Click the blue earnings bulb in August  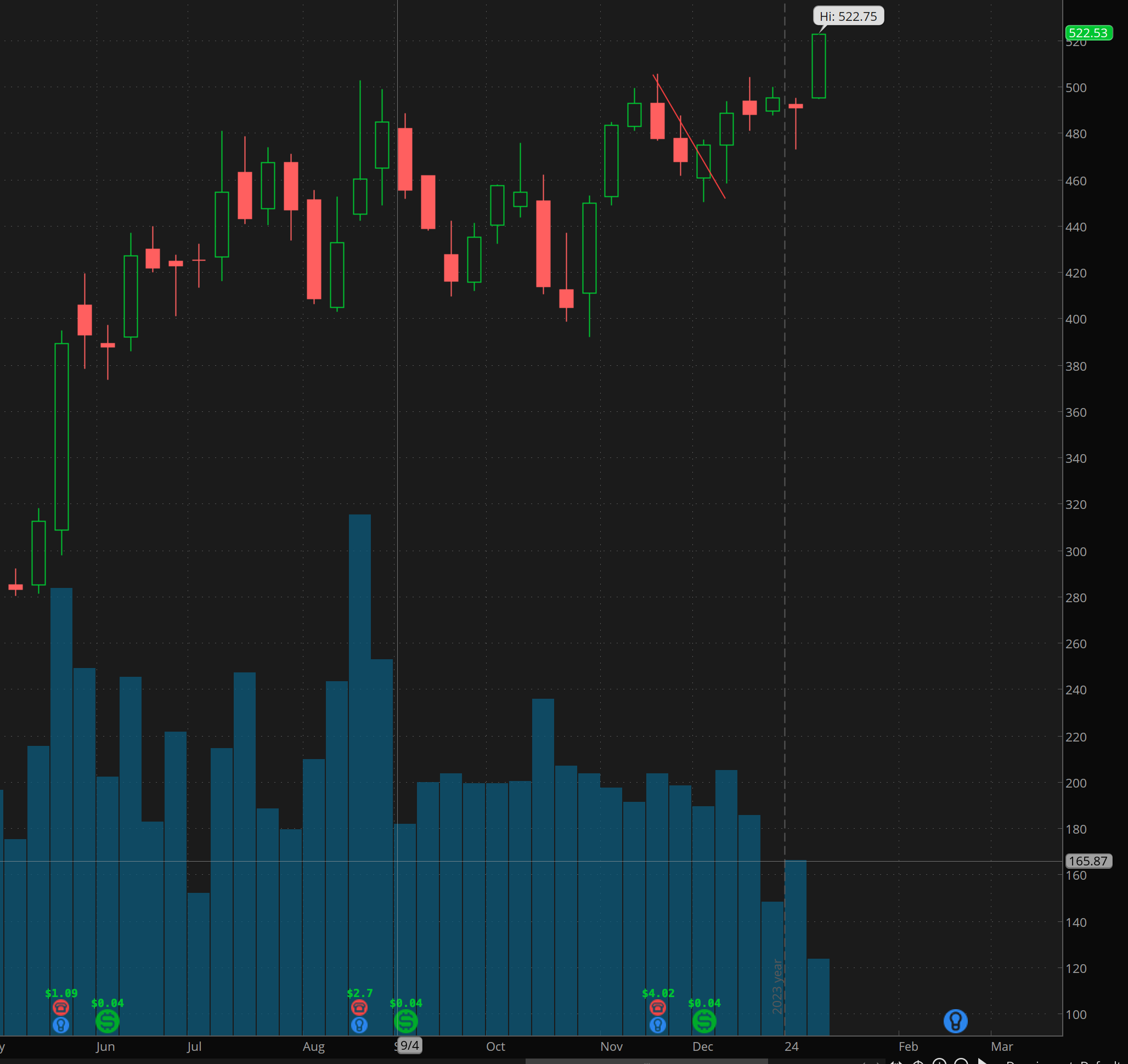pos(359,1025)
